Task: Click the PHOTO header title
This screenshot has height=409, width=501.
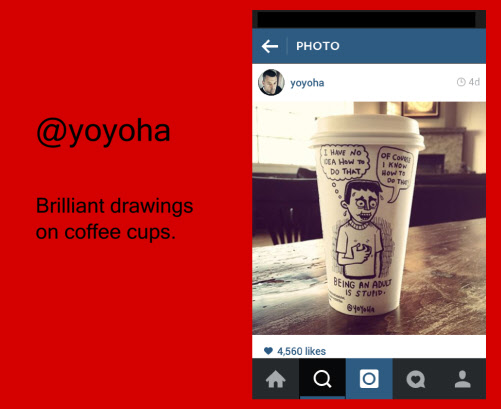Action: (x=318, y=46)
